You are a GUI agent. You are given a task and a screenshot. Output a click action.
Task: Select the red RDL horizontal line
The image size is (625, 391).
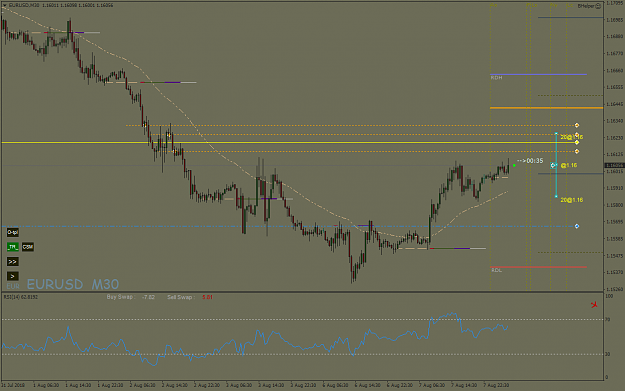538,267
